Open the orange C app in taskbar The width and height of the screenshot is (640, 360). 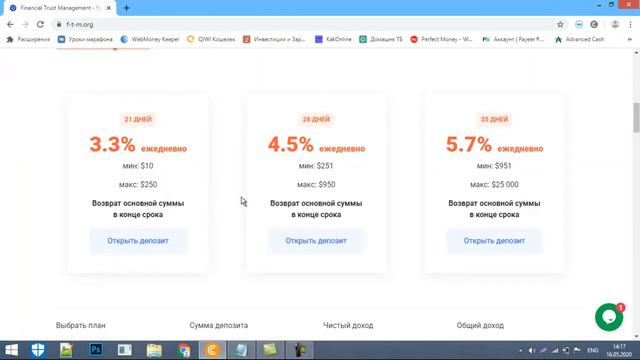click(212, 350)
